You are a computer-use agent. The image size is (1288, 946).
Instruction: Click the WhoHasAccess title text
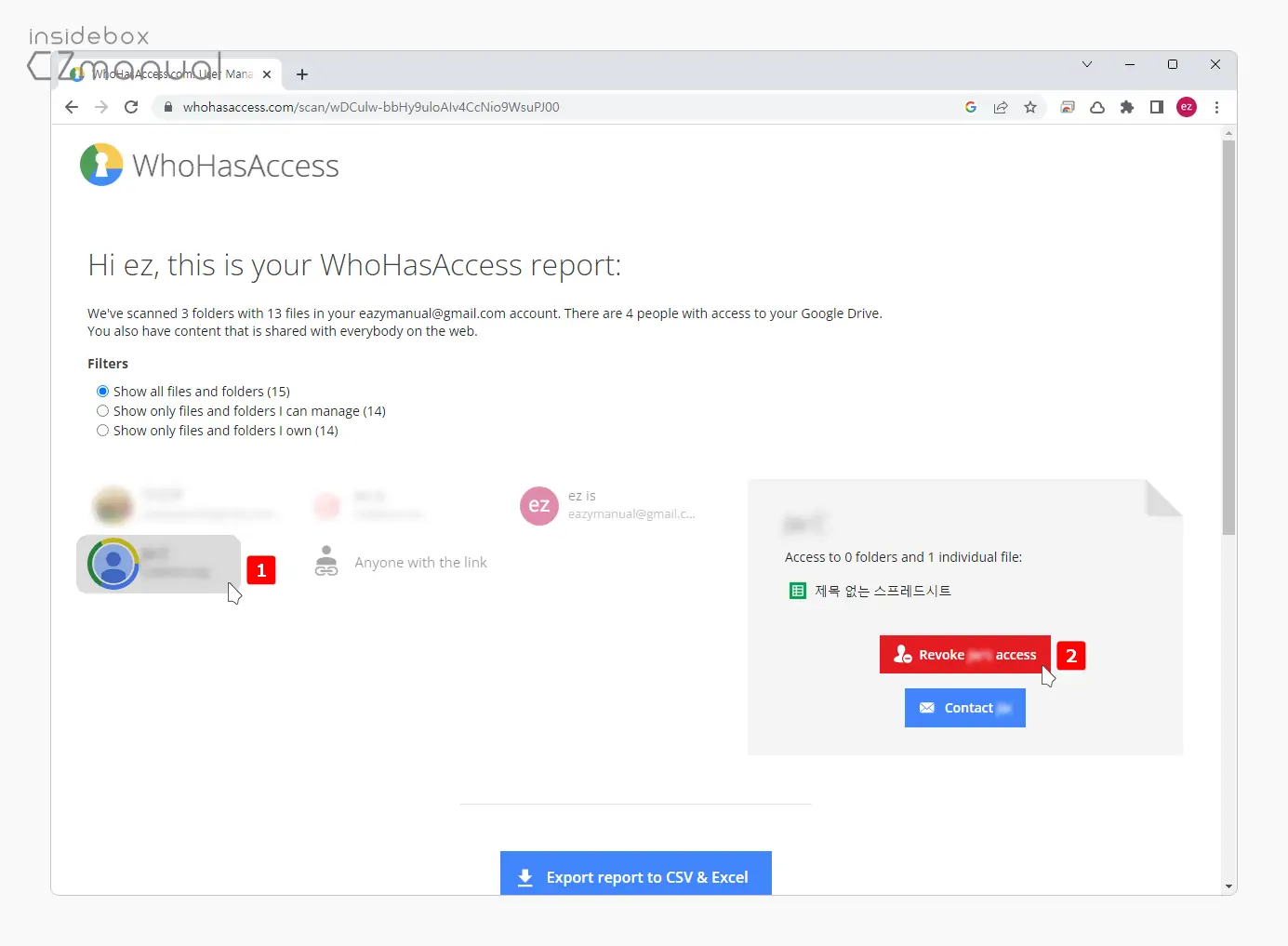(x=235, y=166)
